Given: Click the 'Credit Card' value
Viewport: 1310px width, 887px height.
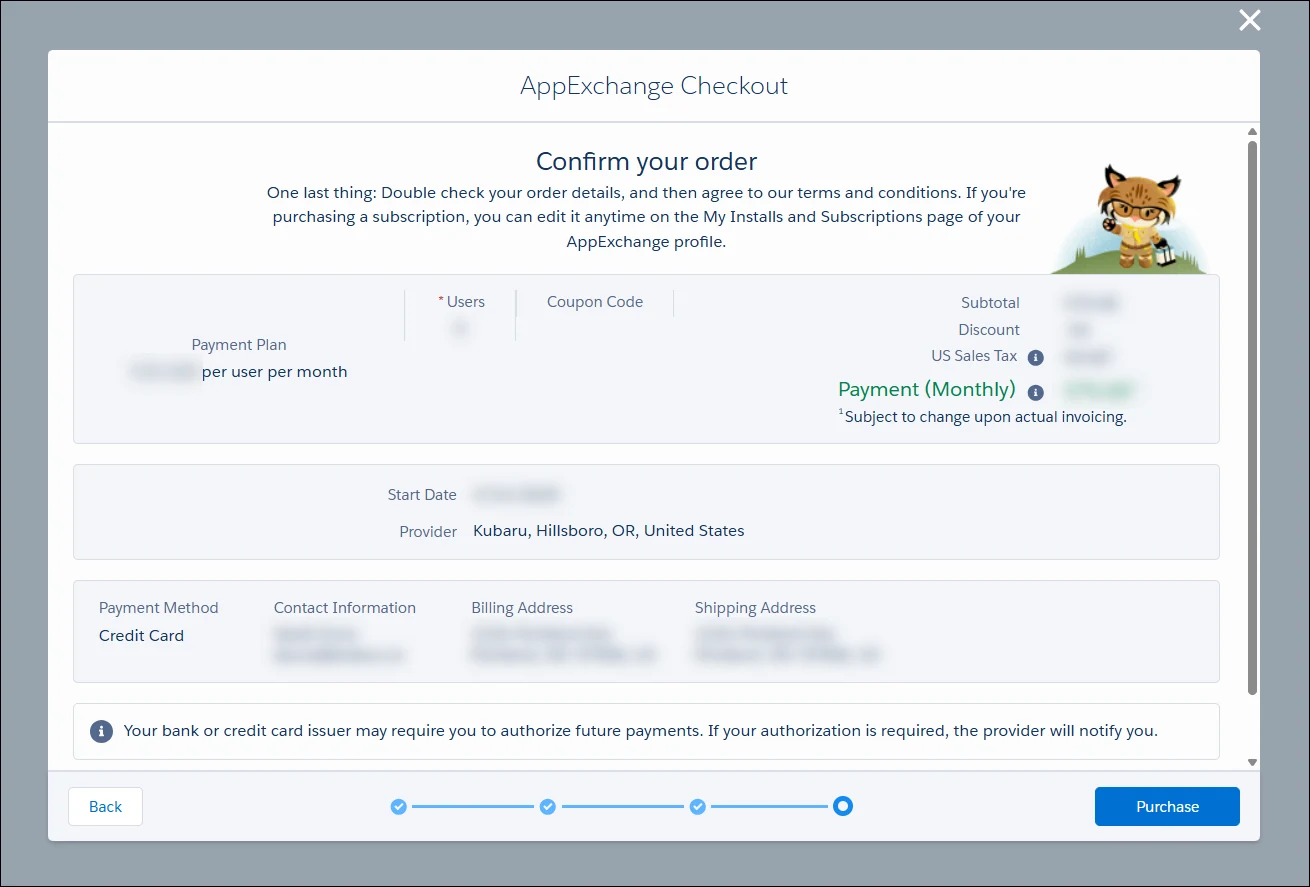Looking at the screenshot, I should (x=142, y=636).
